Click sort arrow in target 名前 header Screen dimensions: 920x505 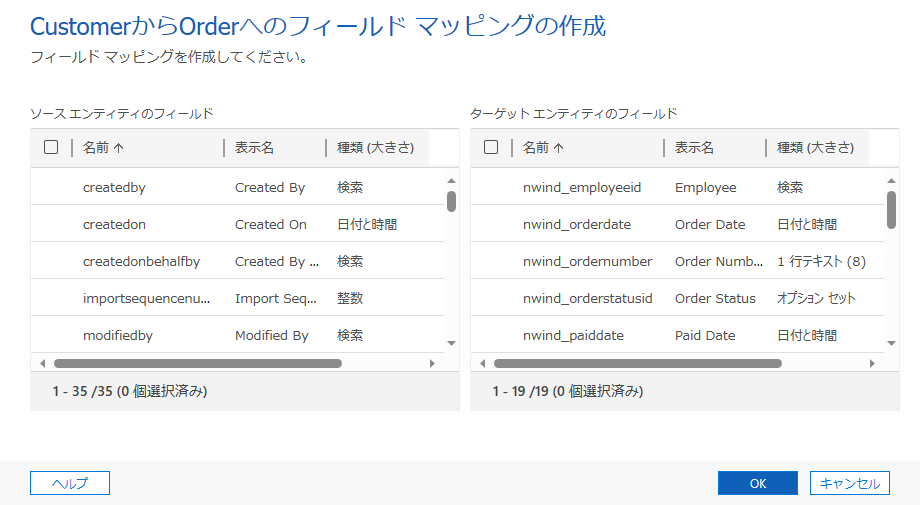point(559,148)
